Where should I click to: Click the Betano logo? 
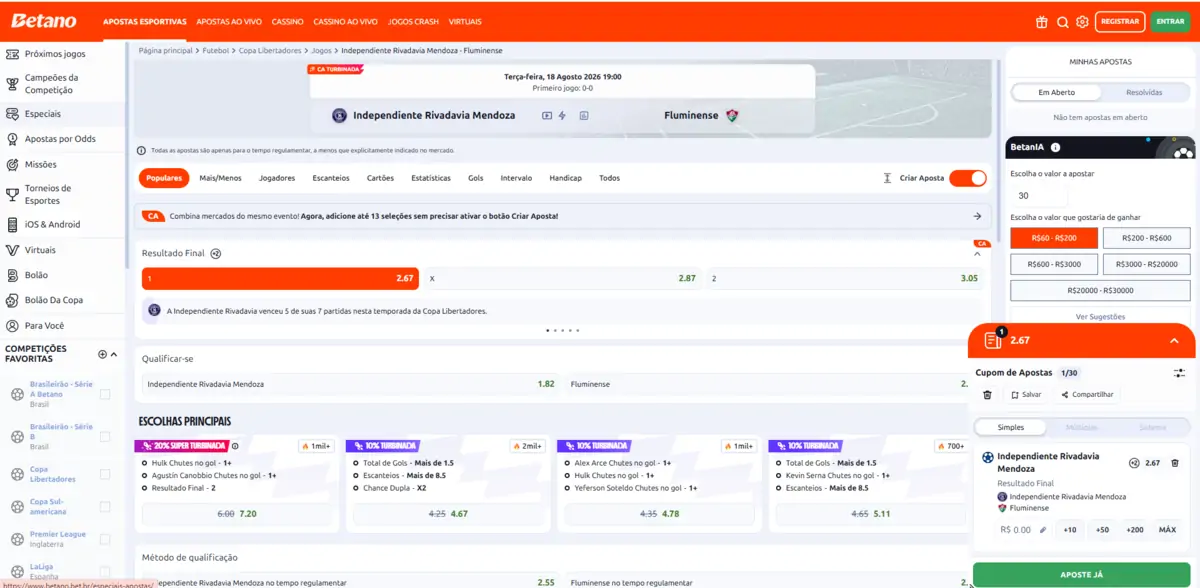[x=44, y=21]
